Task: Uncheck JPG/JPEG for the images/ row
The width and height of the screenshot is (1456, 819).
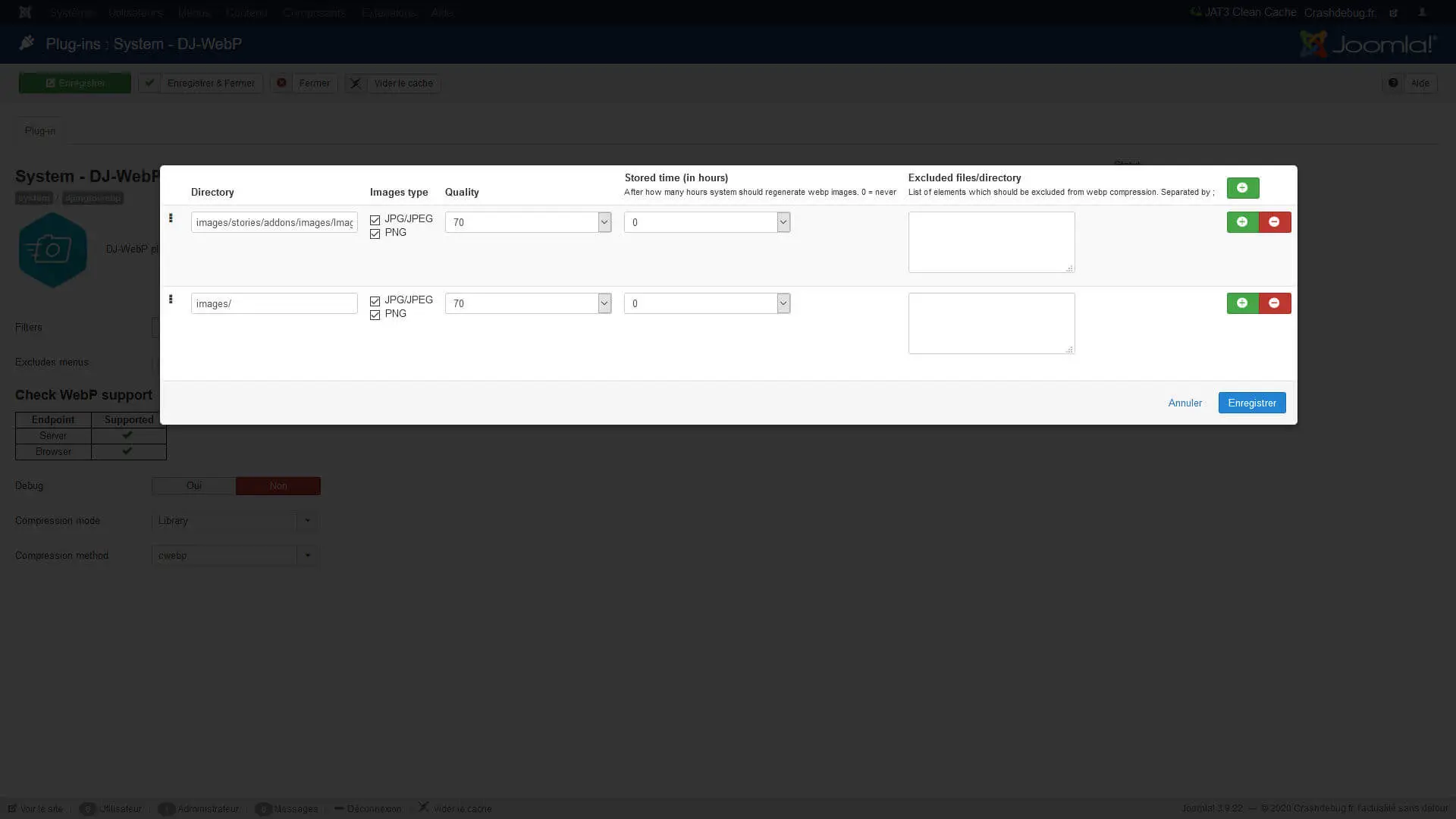Action: coord(375,301)
